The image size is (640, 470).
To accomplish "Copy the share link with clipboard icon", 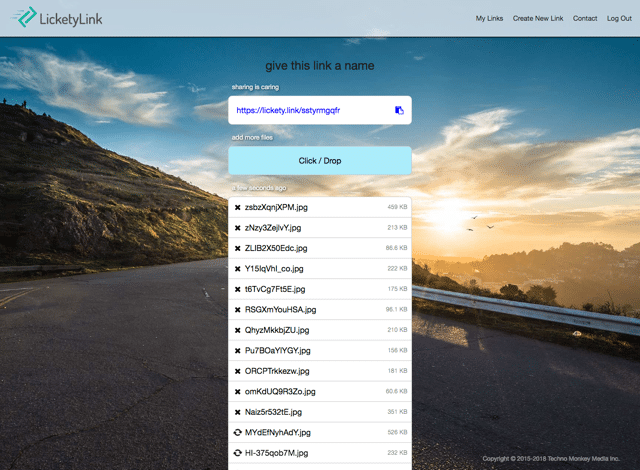I will tap(399, 110).
